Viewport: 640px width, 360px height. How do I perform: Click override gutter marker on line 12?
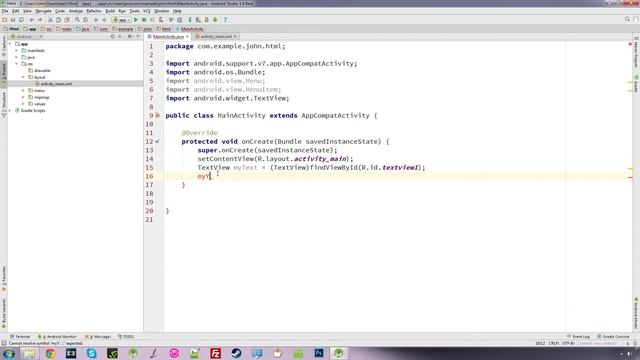(157, 142)
